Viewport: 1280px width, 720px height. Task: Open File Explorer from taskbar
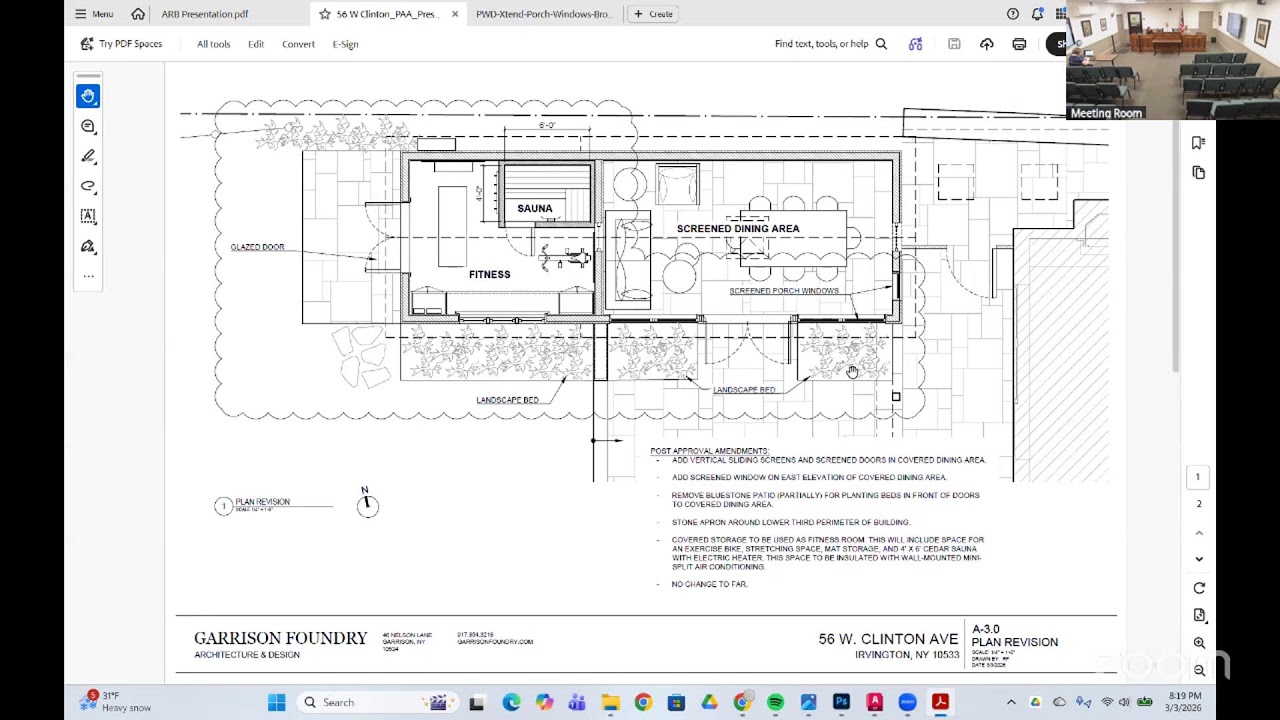pyautogui.click(x=610, y=702)
